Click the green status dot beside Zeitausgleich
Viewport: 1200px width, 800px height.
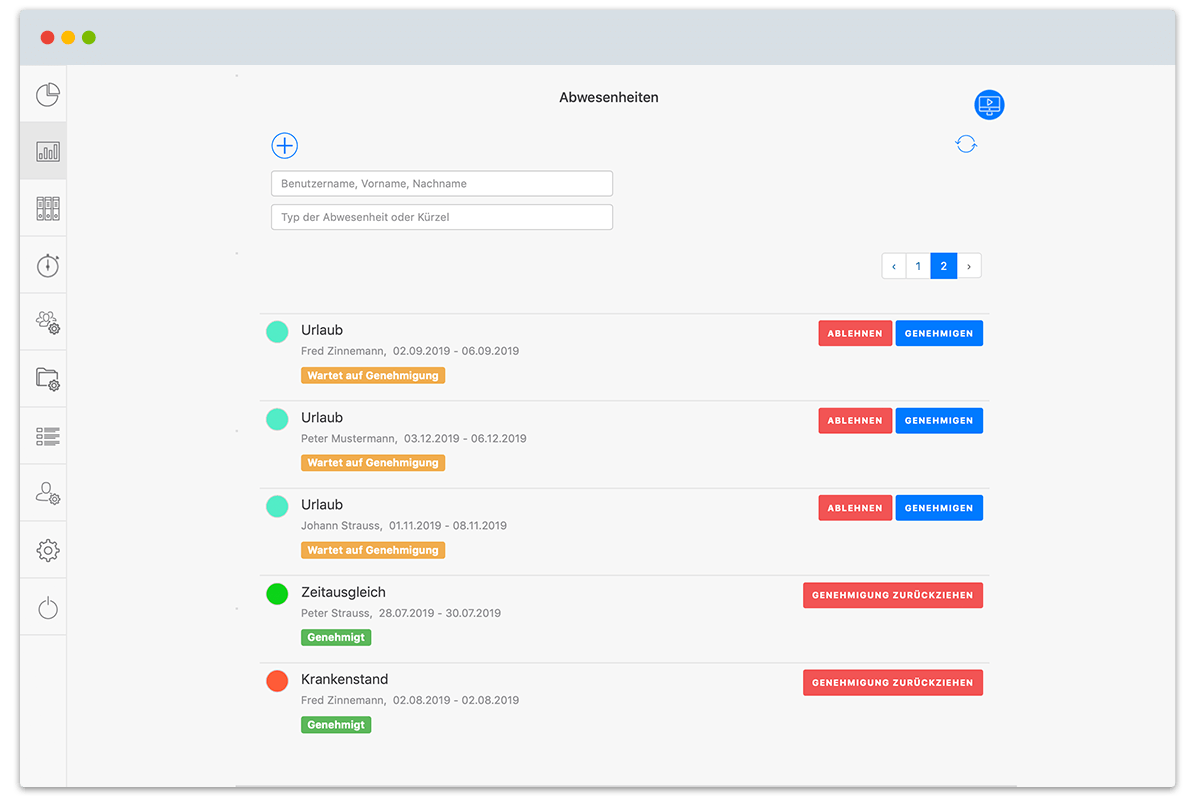[x=277, y=593]
